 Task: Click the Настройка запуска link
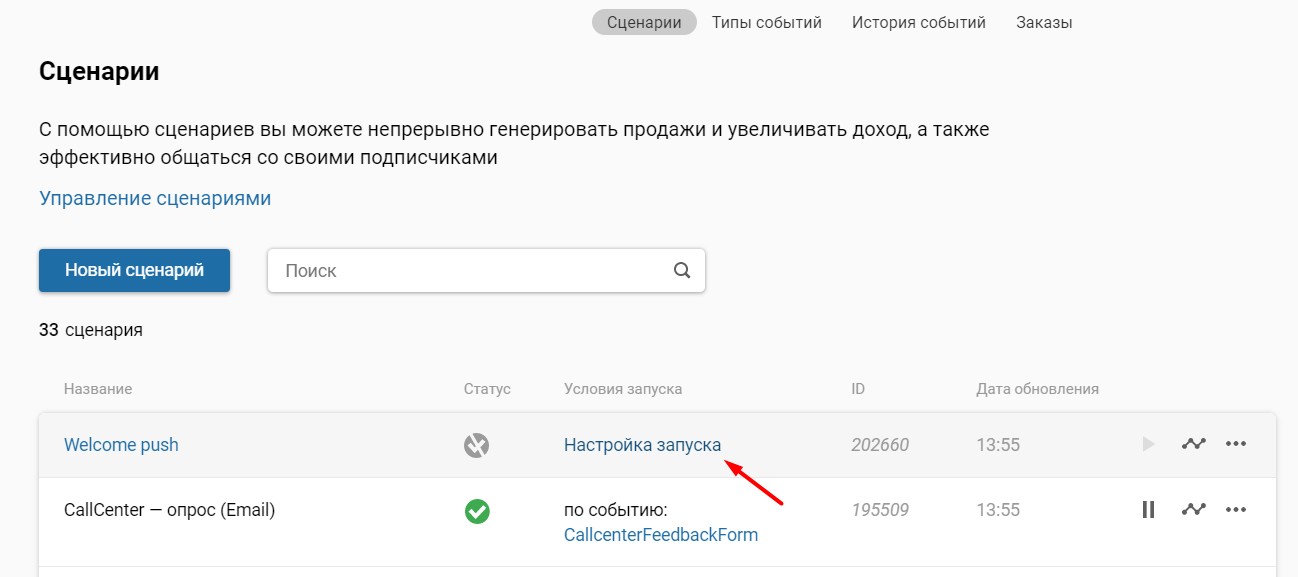[x=642, y=445]
